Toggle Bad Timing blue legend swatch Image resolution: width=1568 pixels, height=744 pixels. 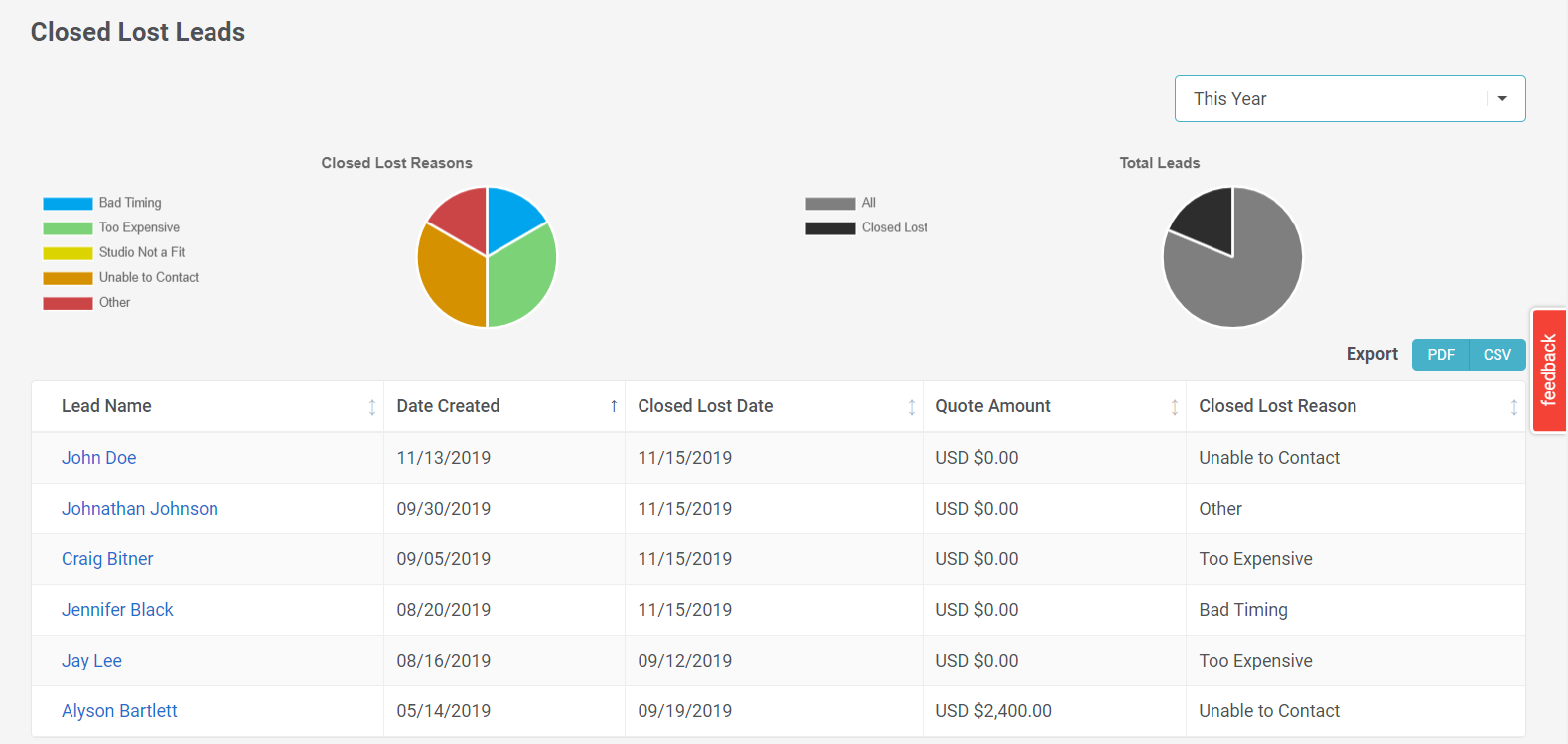68,204
